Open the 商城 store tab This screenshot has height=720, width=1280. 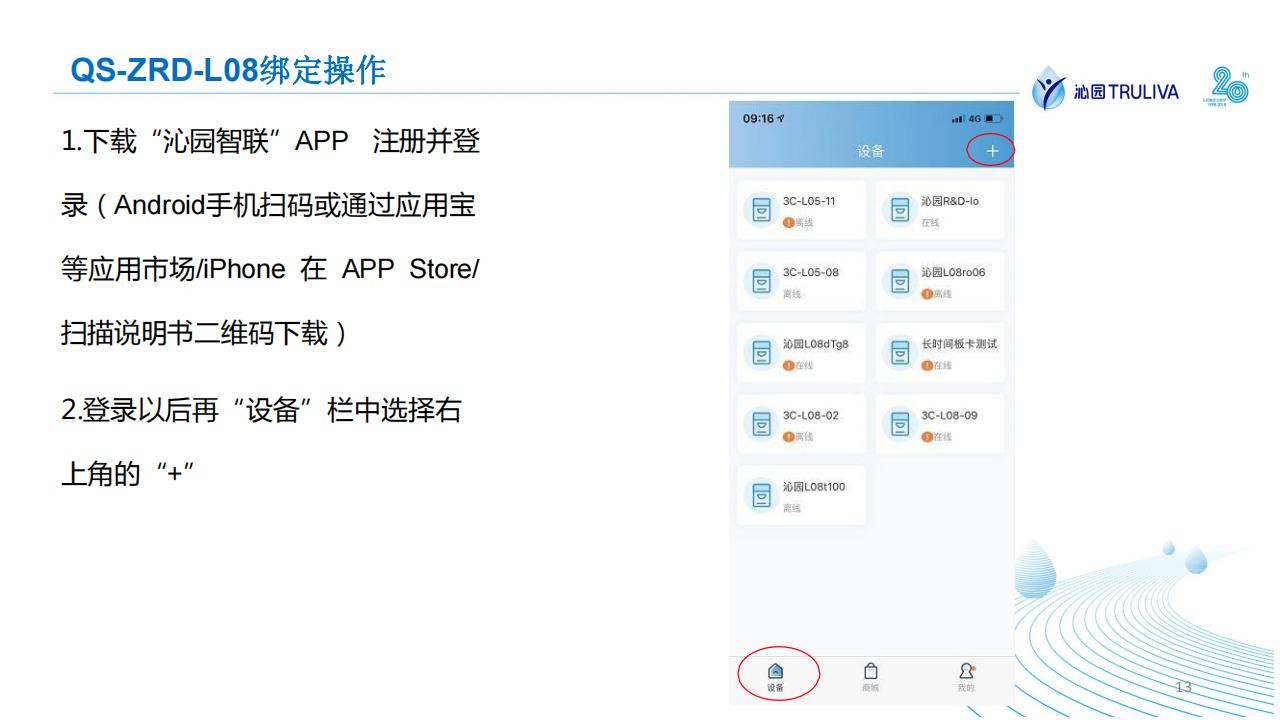(x=870, y=677)
